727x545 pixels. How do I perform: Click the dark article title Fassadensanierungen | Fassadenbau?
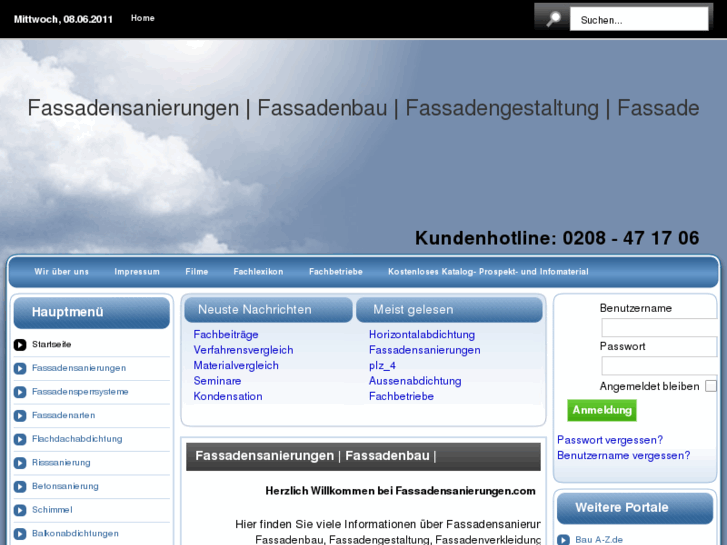[316, 456]
